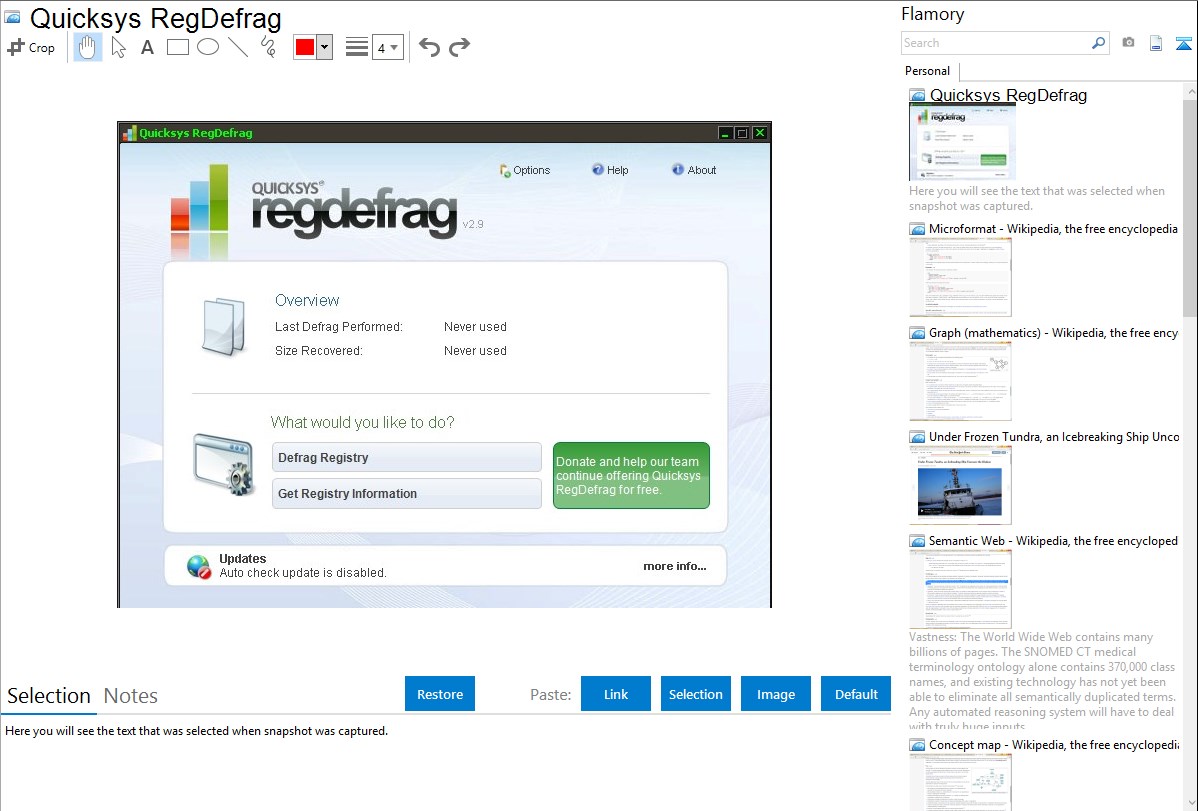Click the Flamory app icon beside the title

tap(13, 17)
